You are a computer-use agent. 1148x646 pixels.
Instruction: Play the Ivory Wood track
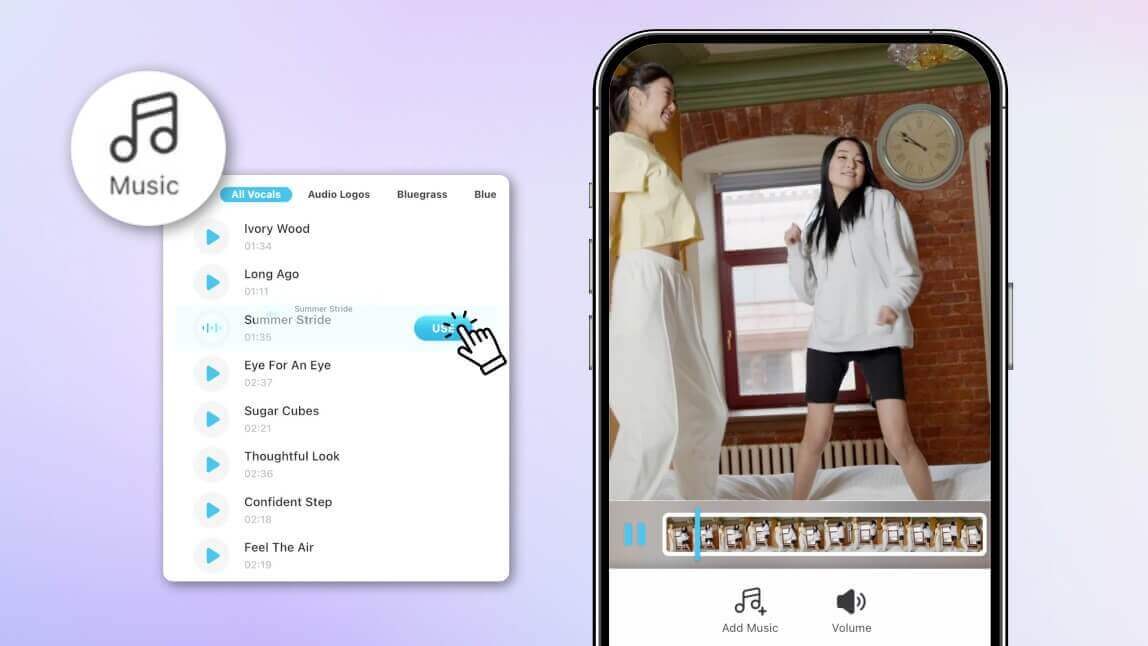tap(212, 237)
